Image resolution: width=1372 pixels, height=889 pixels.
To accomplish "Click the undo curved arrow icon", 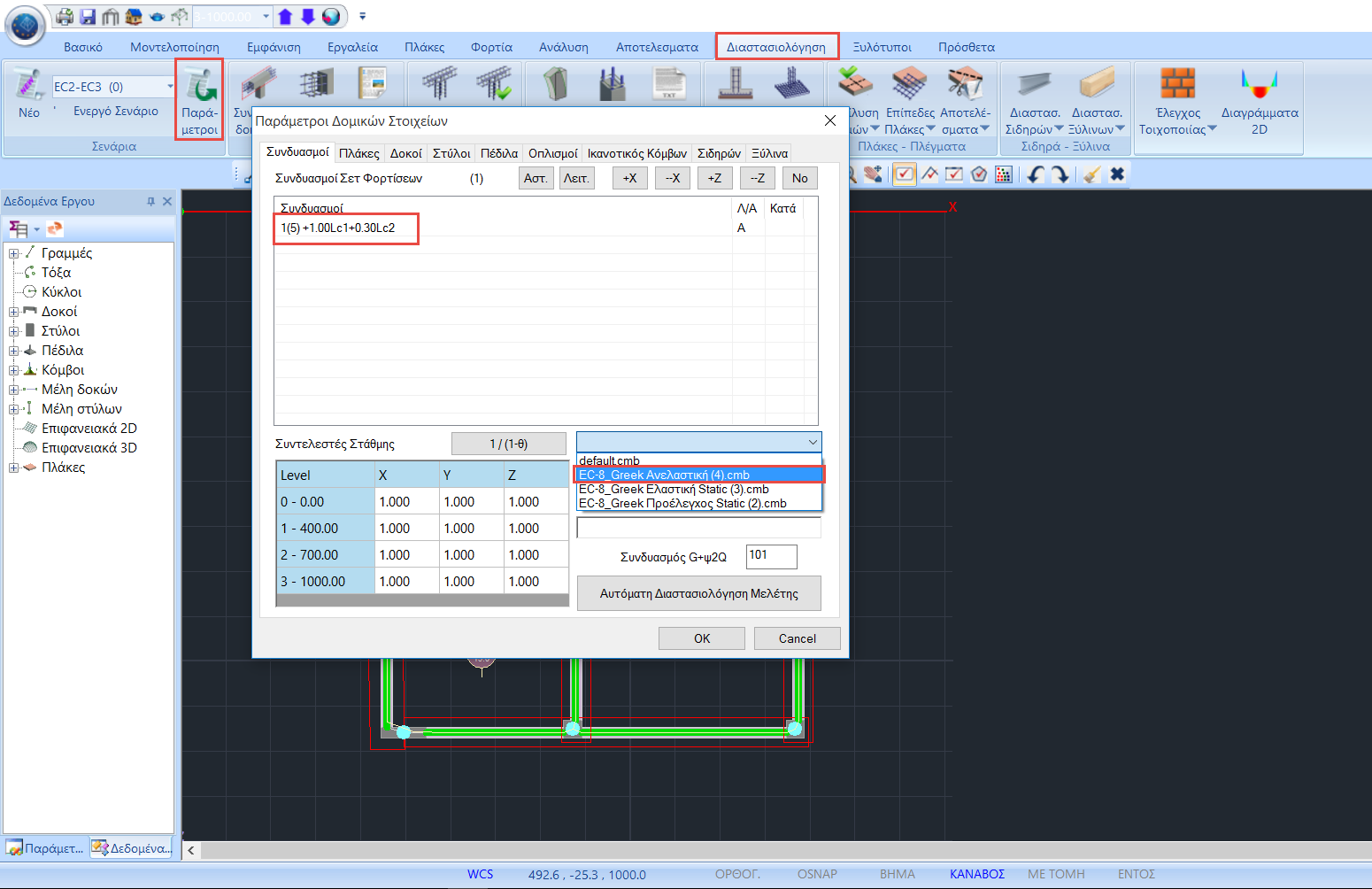I will coord(1036,174).
